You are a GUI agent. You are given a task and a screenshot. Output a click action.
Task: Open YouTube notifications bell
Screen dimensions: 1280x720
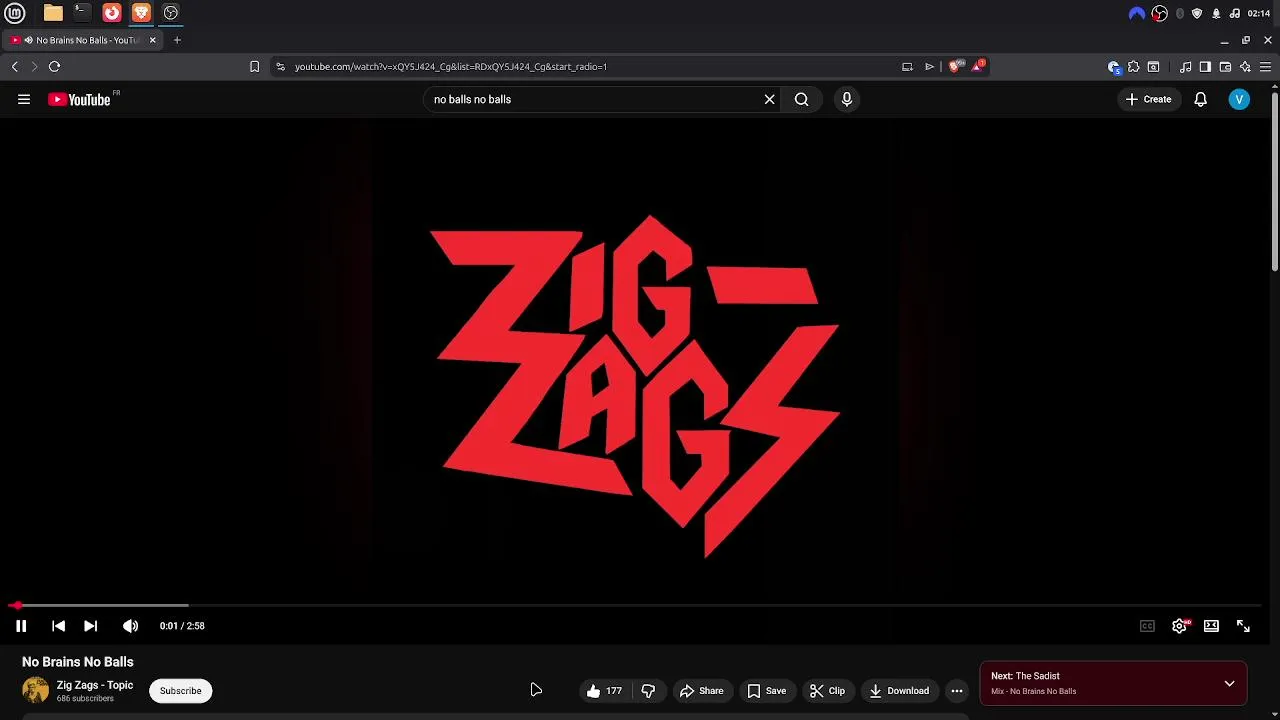[1201, 99]
